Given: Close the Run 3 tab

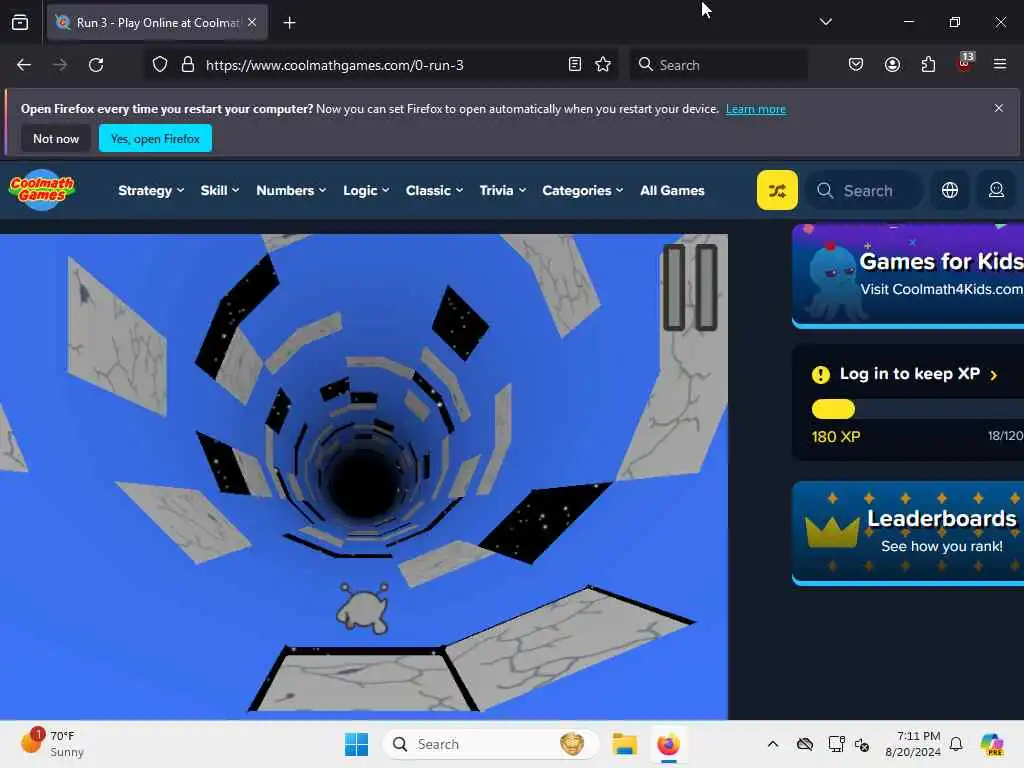Looking at the screenshot, I should click(252, 22).
